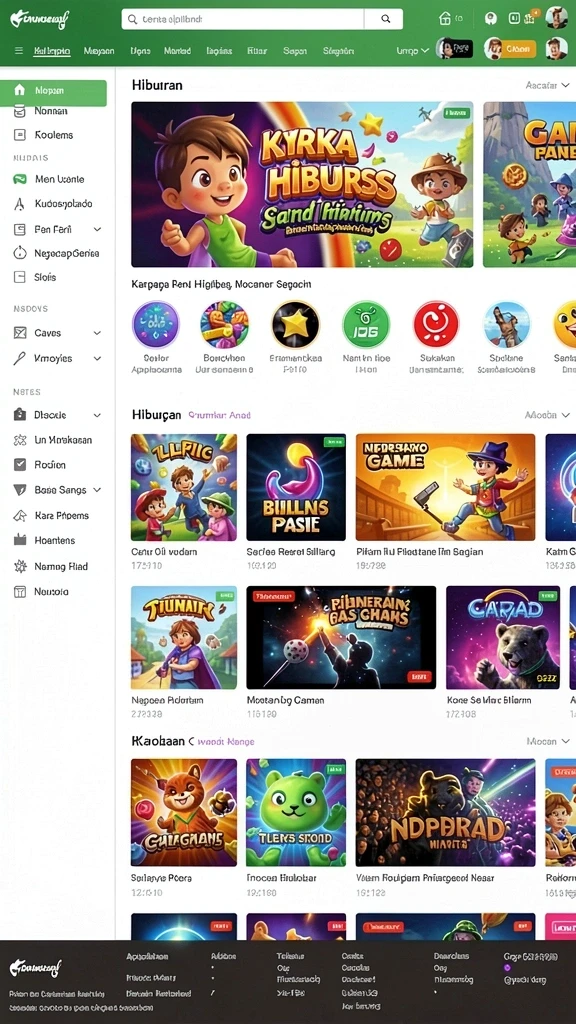Select the colorful candy blocks circle icon
The width and height of the screenshot is (576, 1024).
(225, 324)
